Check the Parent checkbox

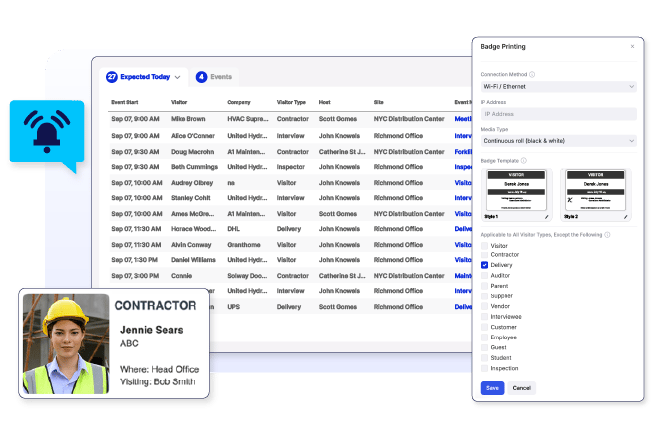tap(484, 286)
